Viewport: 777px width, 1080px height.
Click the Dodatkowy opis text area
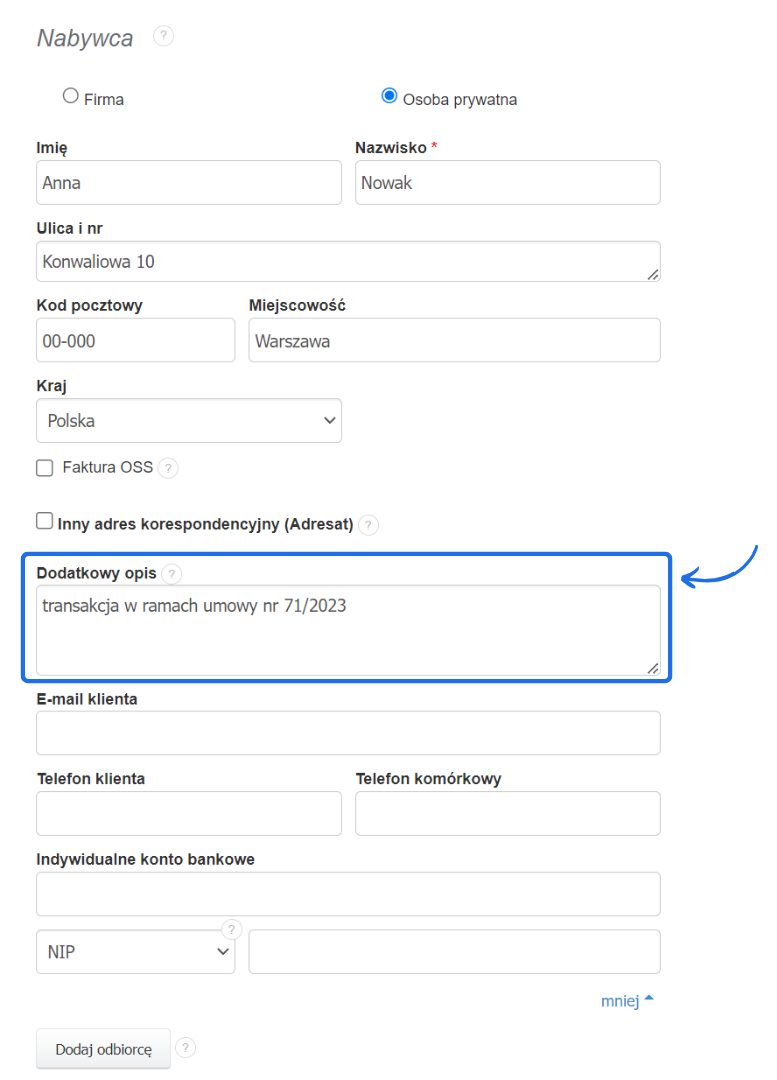coord(348,630)
